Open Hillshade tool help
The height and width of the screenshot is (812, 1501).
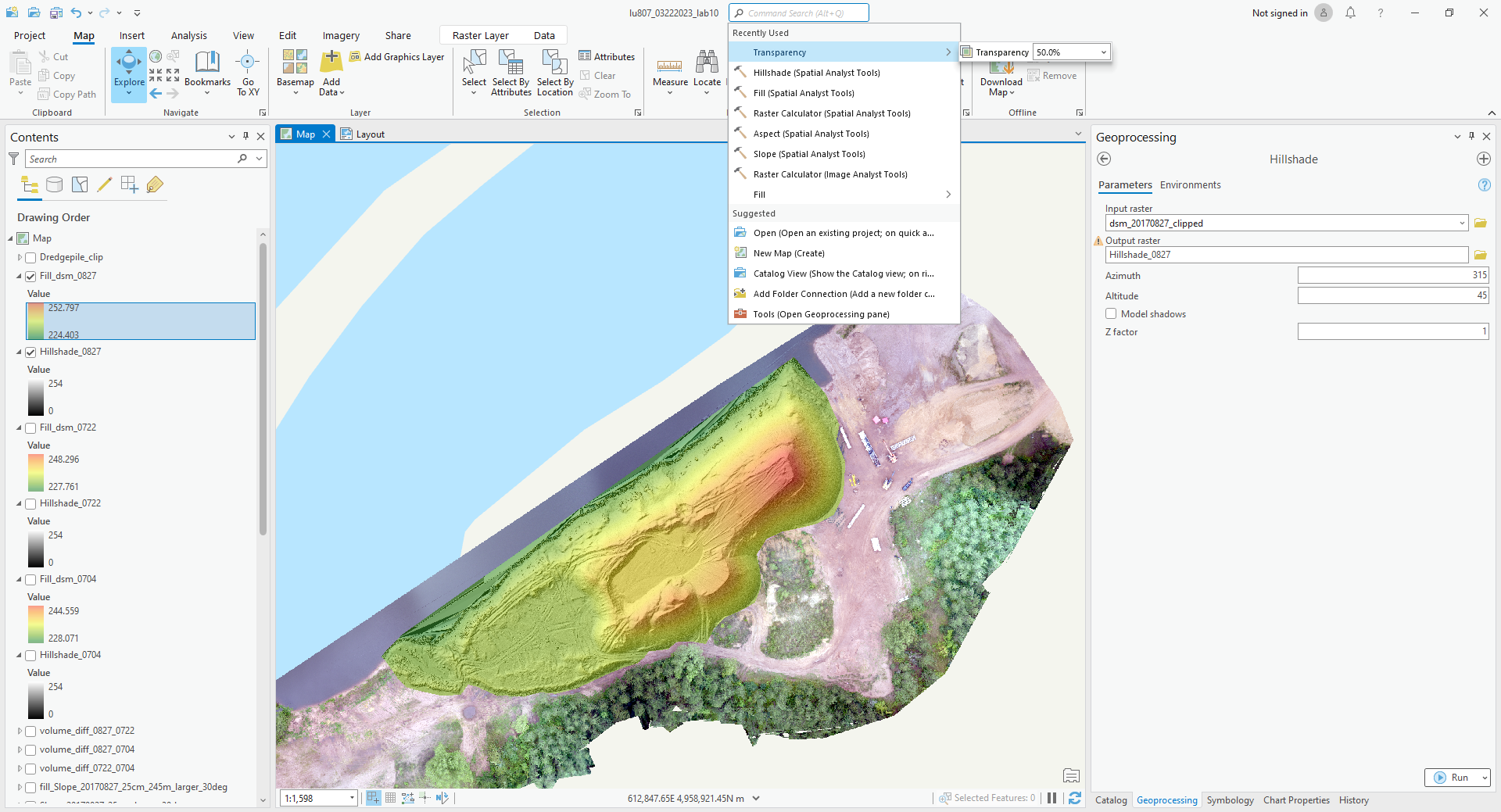[1484, 185]
